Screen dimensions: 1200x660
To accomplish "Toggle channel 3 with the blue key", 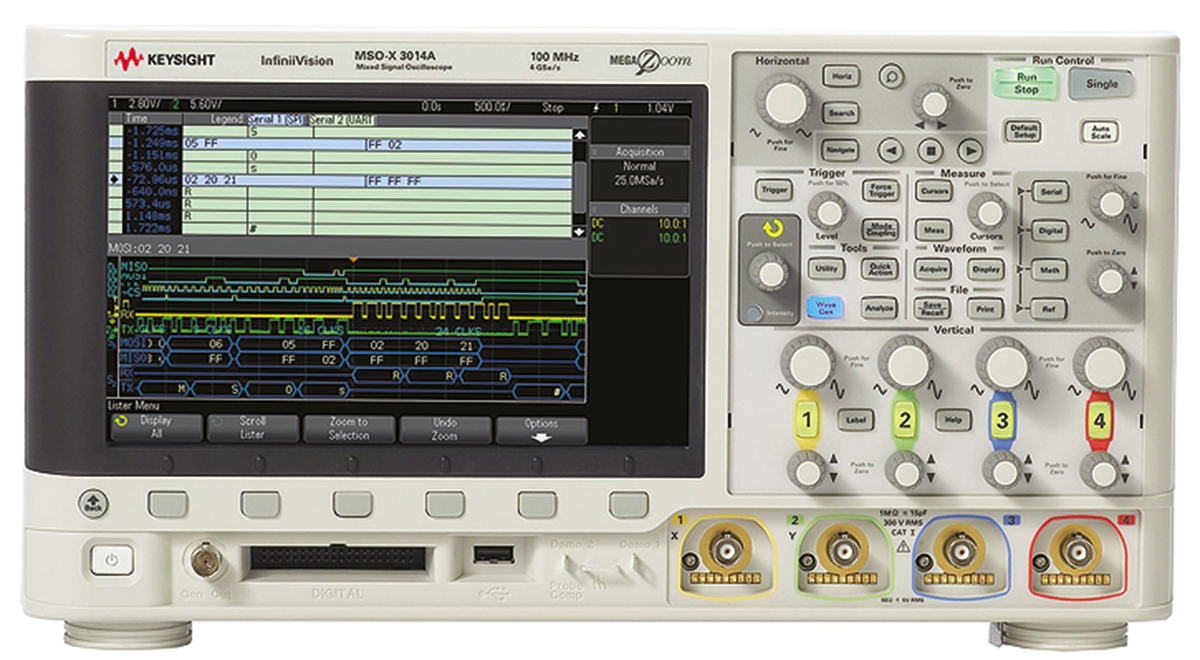I will point(1001,421).
